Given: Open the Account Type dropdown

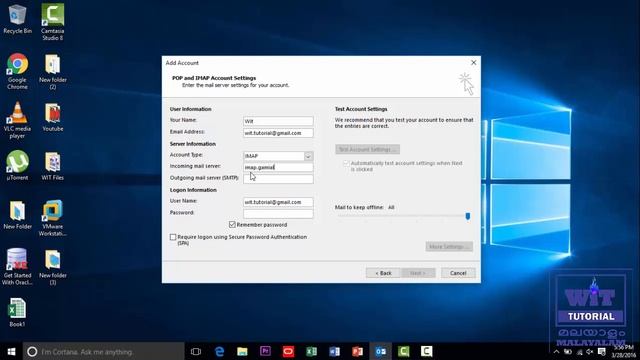Looking at the screenshot, I should pos(308,156).
